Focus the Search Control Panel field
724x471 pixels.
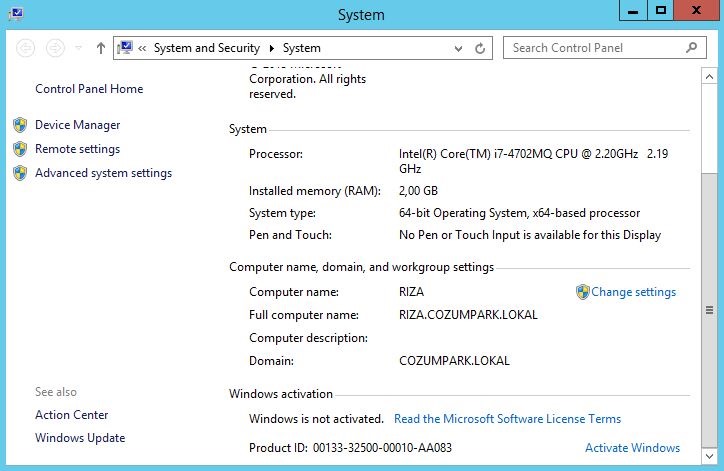(604, 48)
